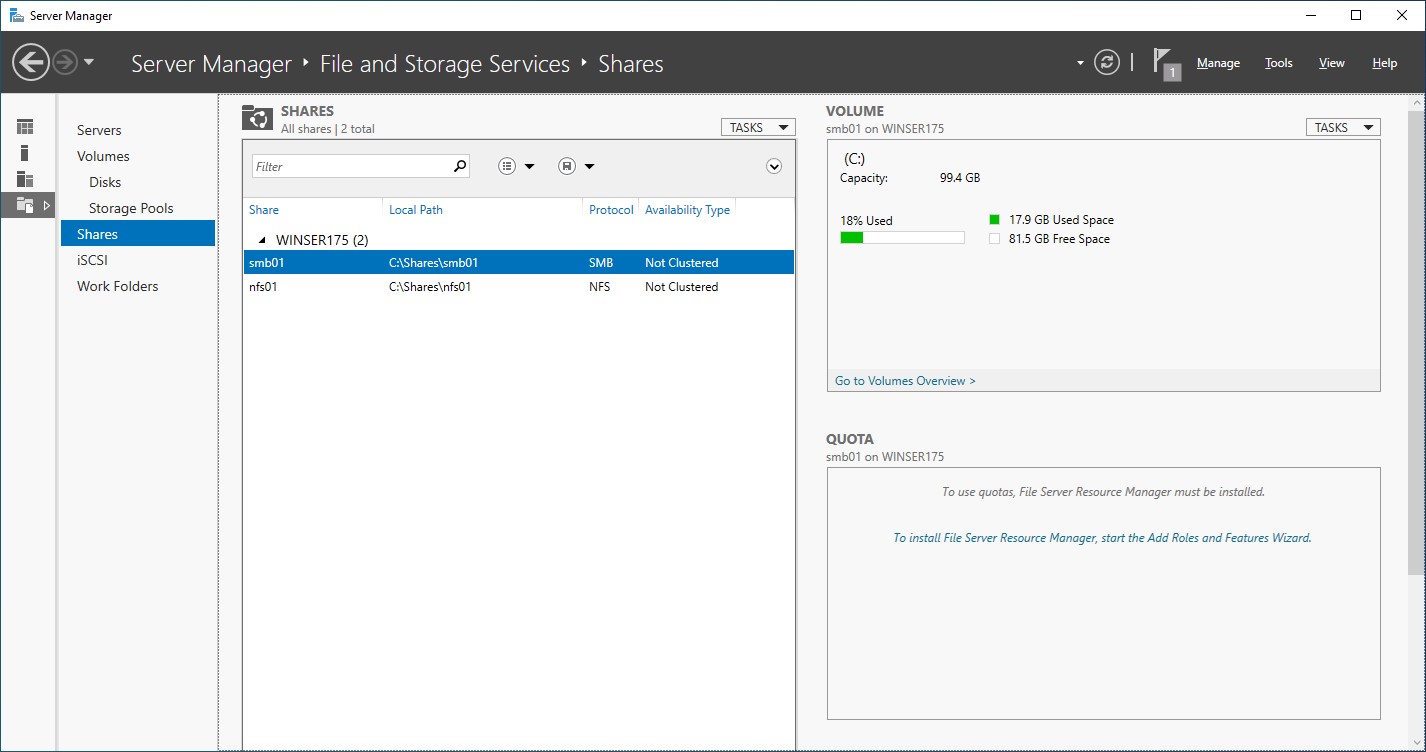Open the iSCSI page
Image resolution: width=1426 pixels, height=752 pixels.
(92, 260)
